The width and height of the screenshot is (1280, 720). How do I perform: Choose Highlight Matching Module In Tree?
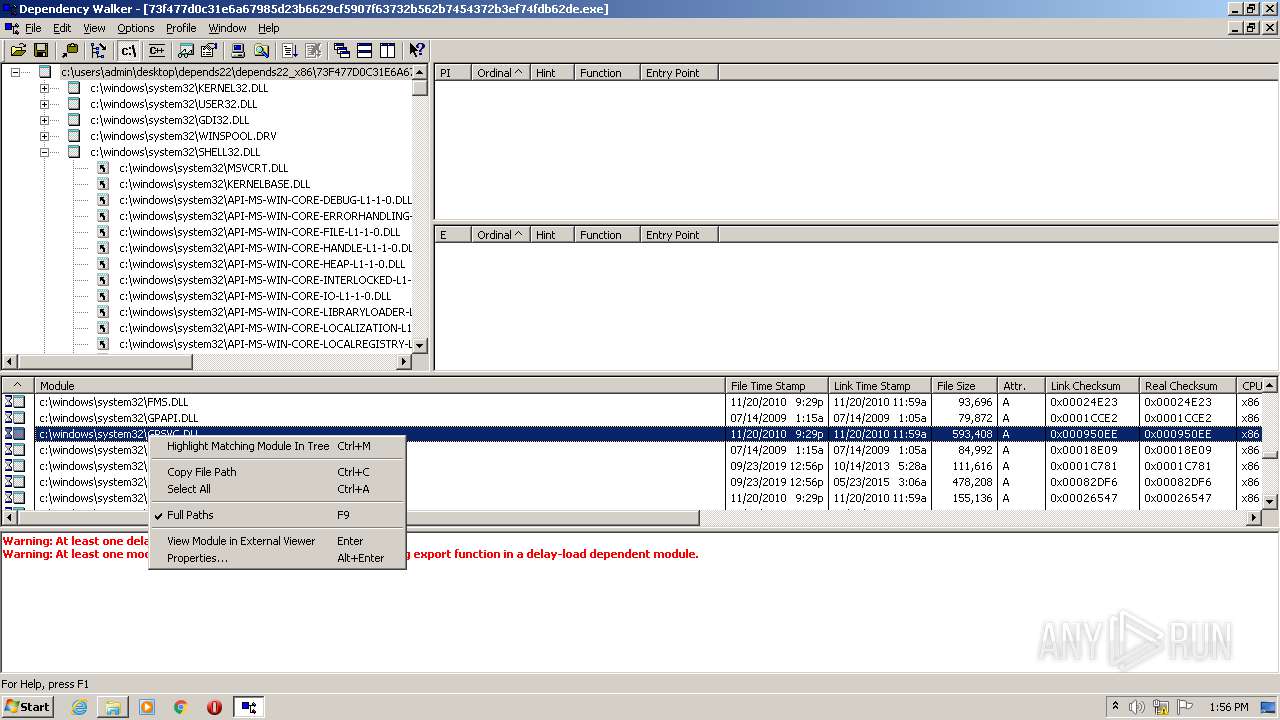click(x=277, y=446)
